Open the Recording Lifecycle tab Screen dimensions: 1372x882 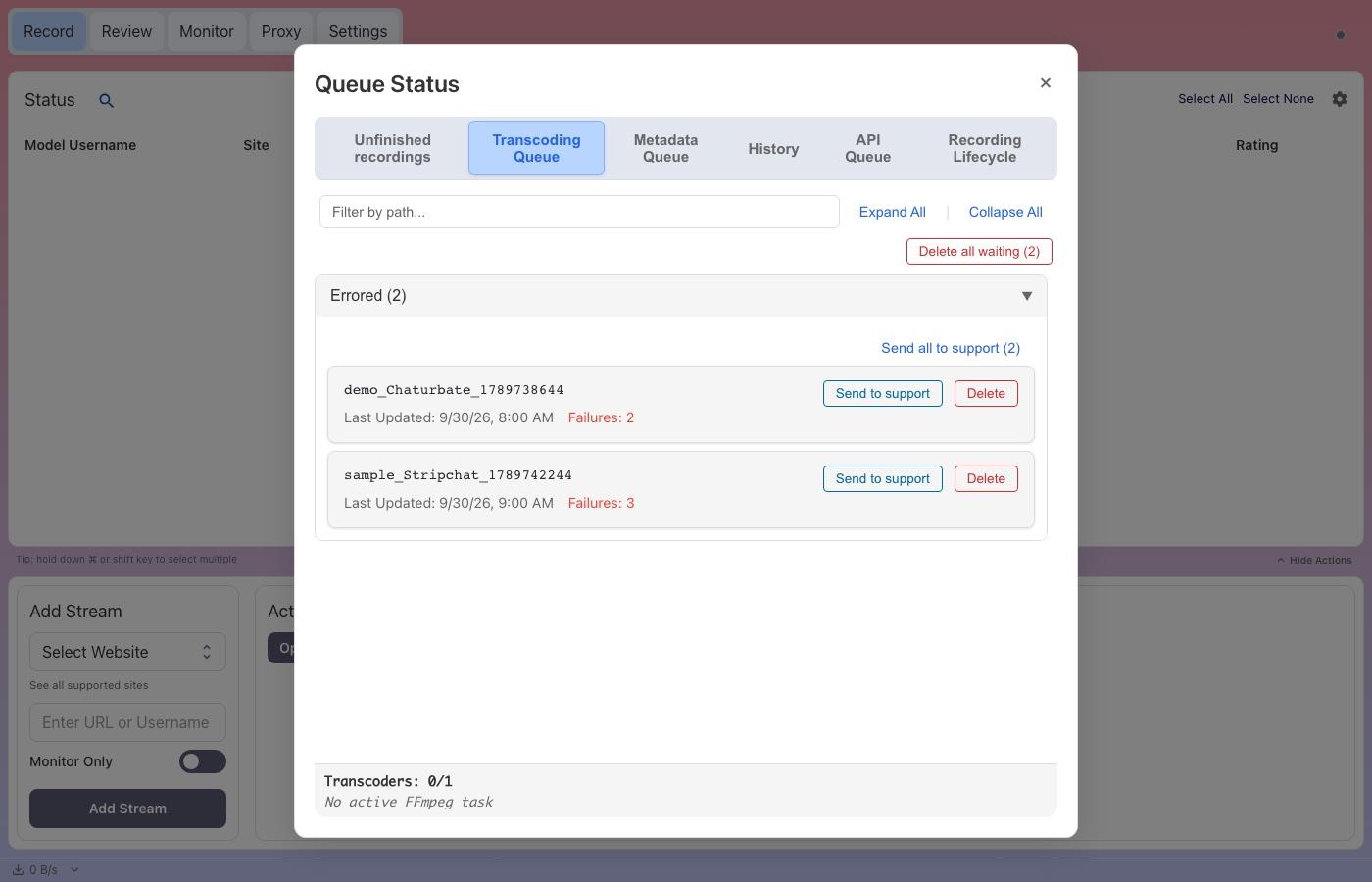[x=985, y=148]
